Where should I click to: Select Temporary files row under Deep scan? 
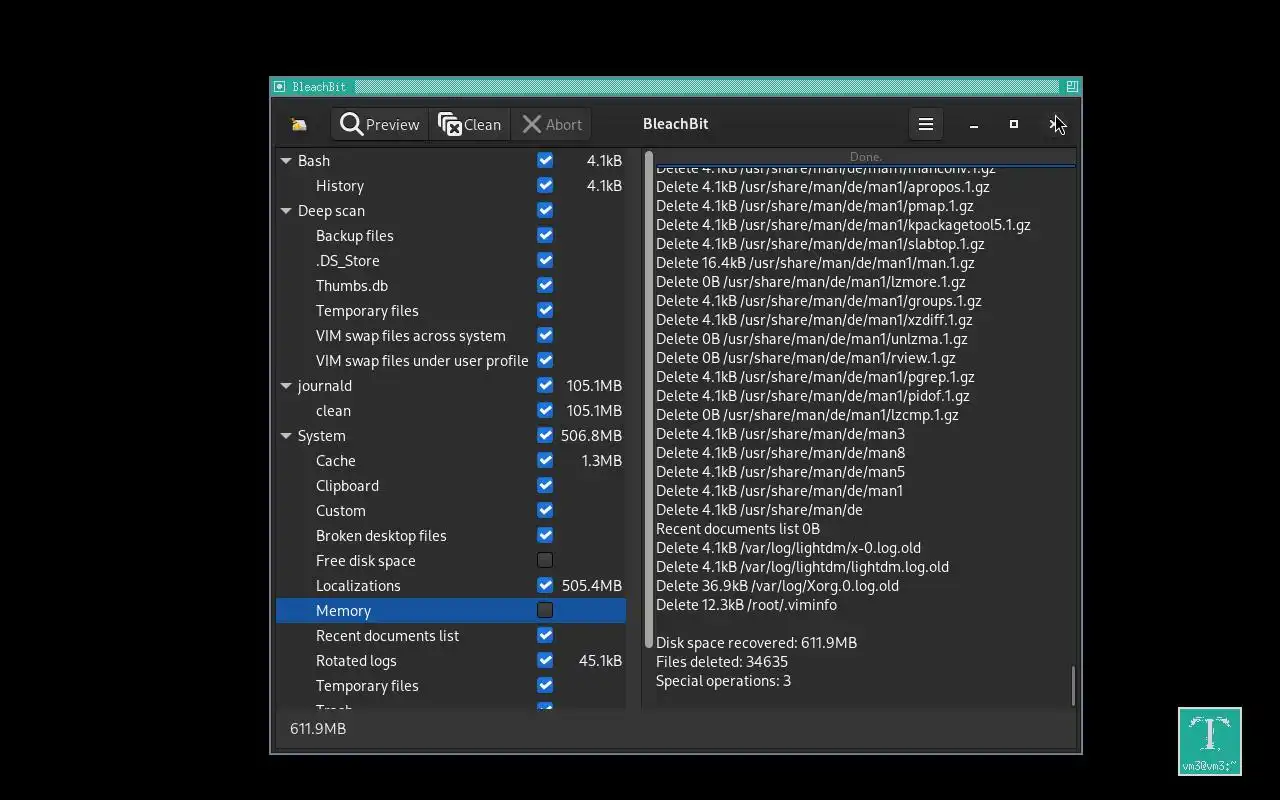tap(451, 310)
